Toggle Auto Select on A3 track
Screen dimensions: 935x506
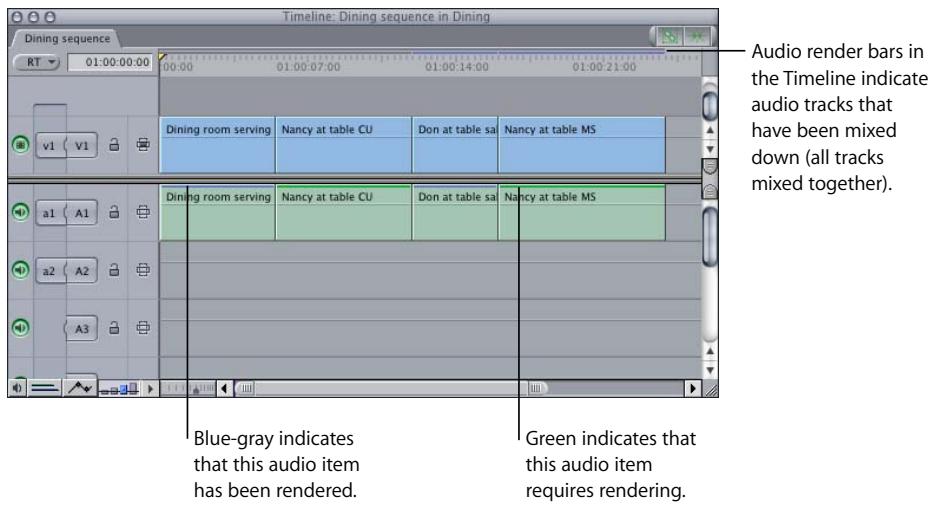tap(143, 328)
